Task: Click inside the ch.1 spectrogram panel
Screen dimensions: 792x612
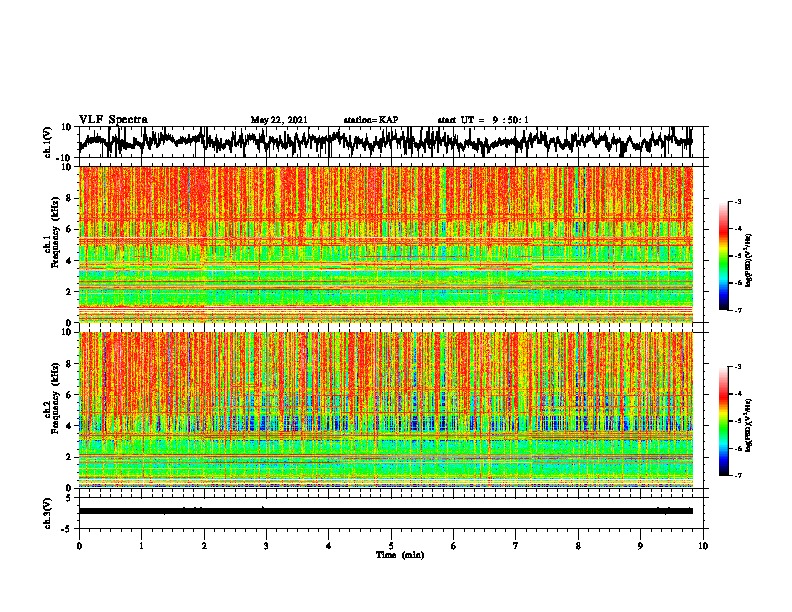Action: 386,244
